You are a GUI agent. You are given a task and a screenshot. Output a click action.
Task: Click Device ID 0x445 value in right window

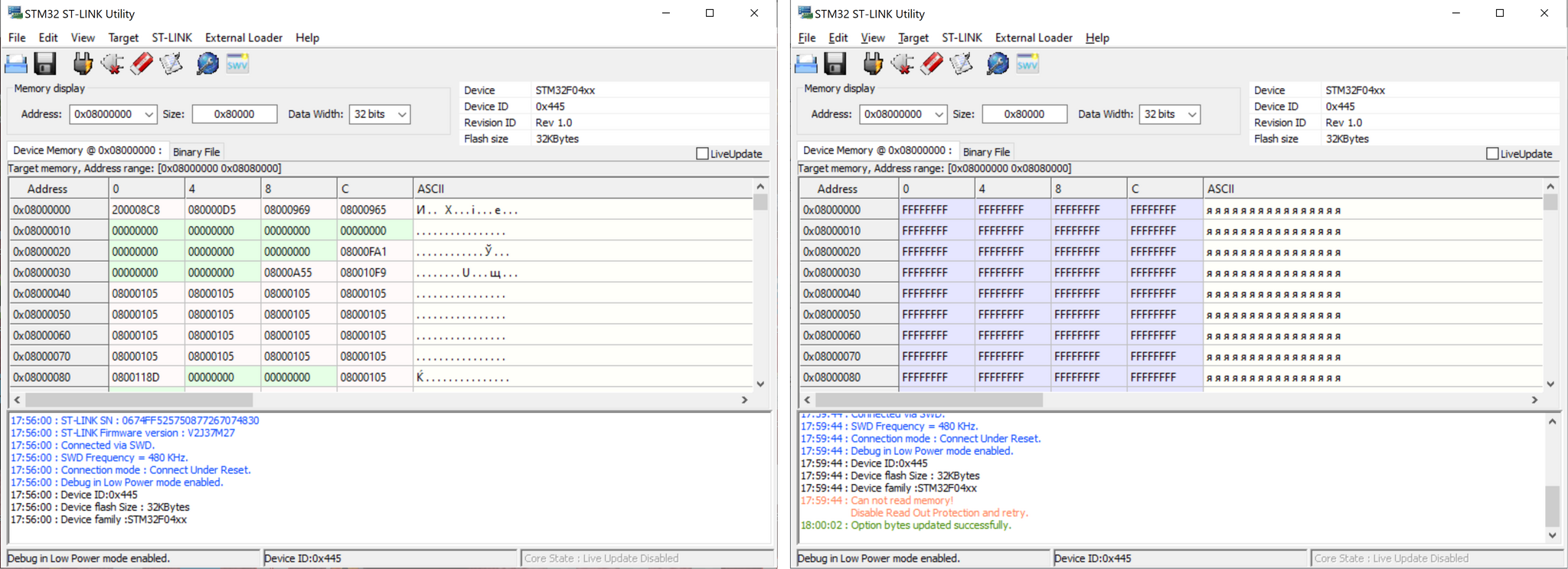pos(1340,106)
